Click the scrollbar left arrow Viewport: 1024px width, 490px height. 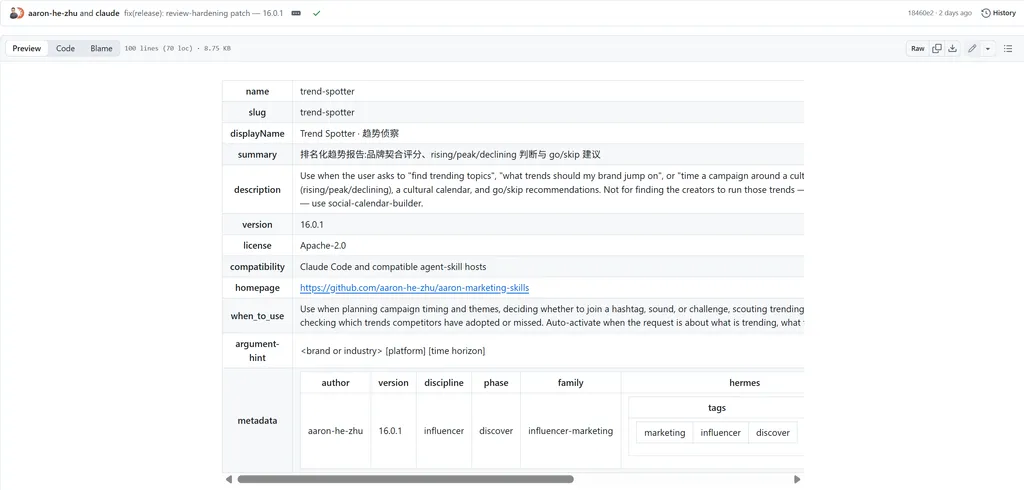tap(229, 479)
